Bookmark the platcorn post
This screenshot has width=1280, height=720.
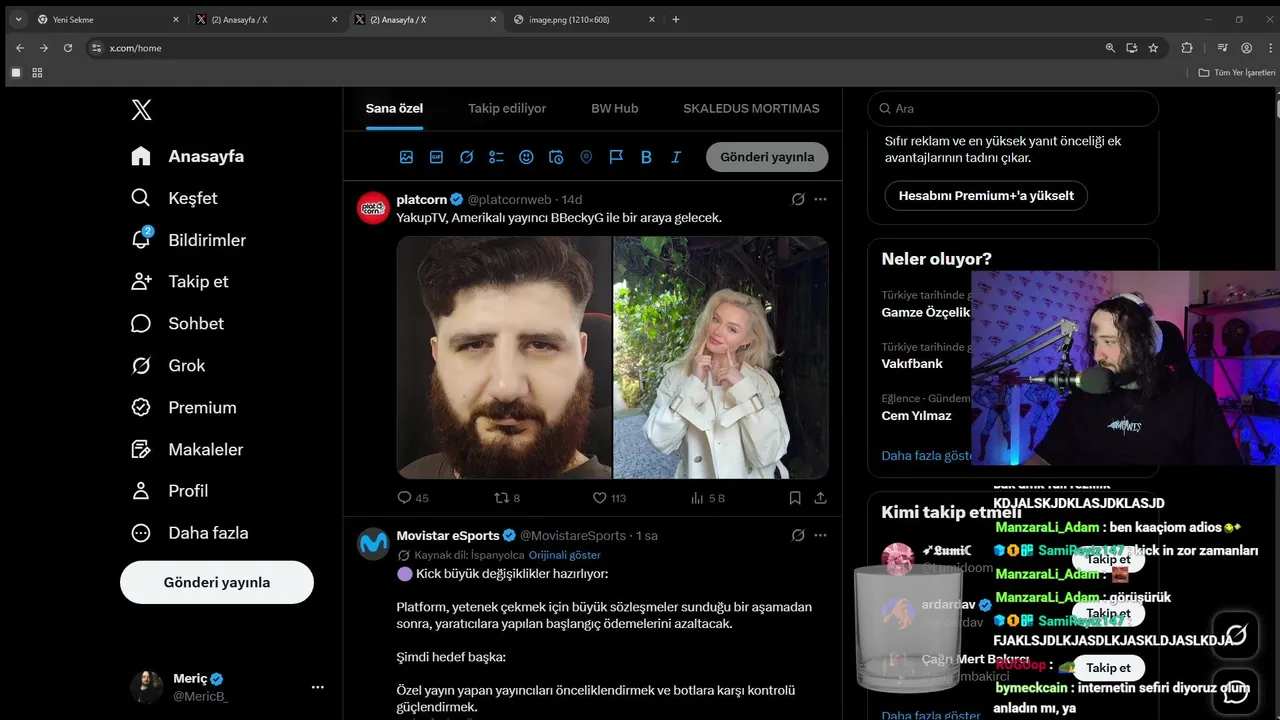(x=795, y=497)
